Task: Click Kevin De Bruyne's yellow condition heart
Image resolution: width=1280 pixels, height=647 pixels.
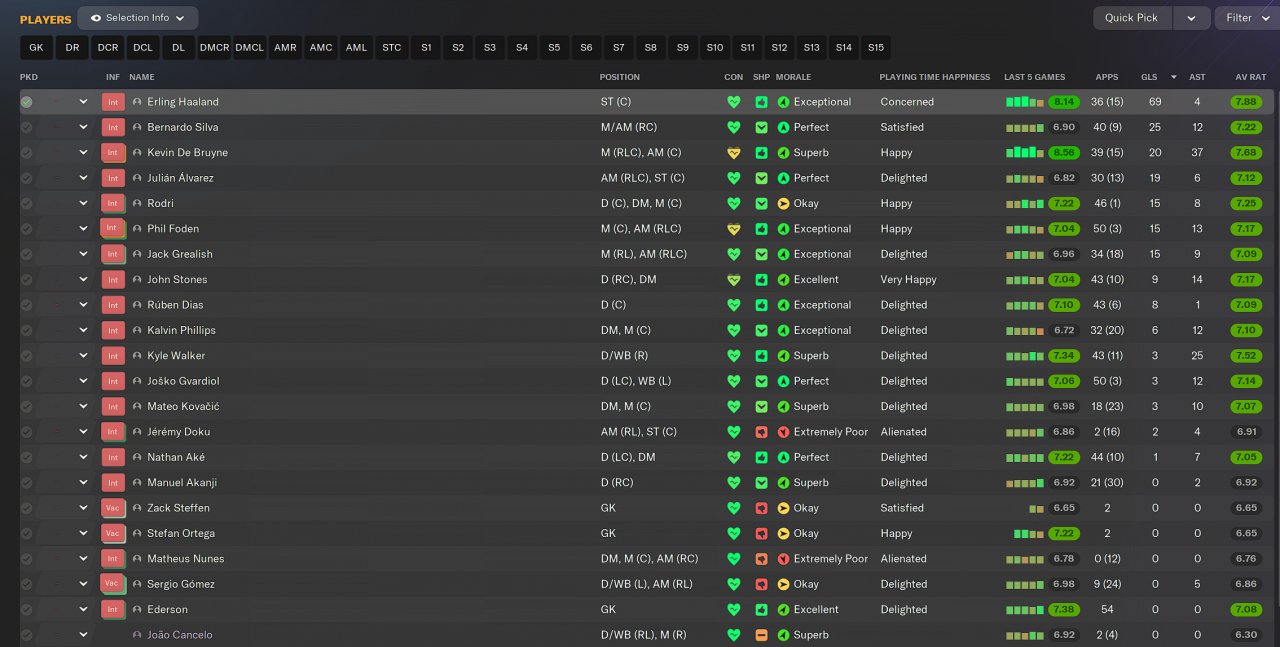Action: (x=734, y=153)
